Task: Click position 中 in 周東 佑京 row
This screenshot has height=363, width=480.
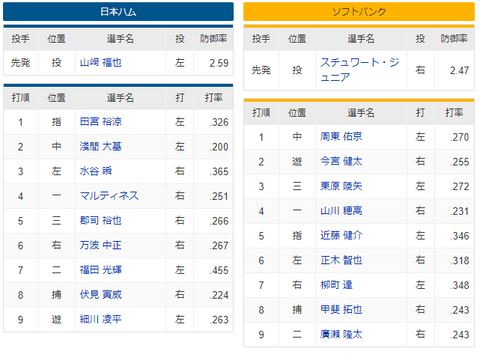Action: point(297,137)
